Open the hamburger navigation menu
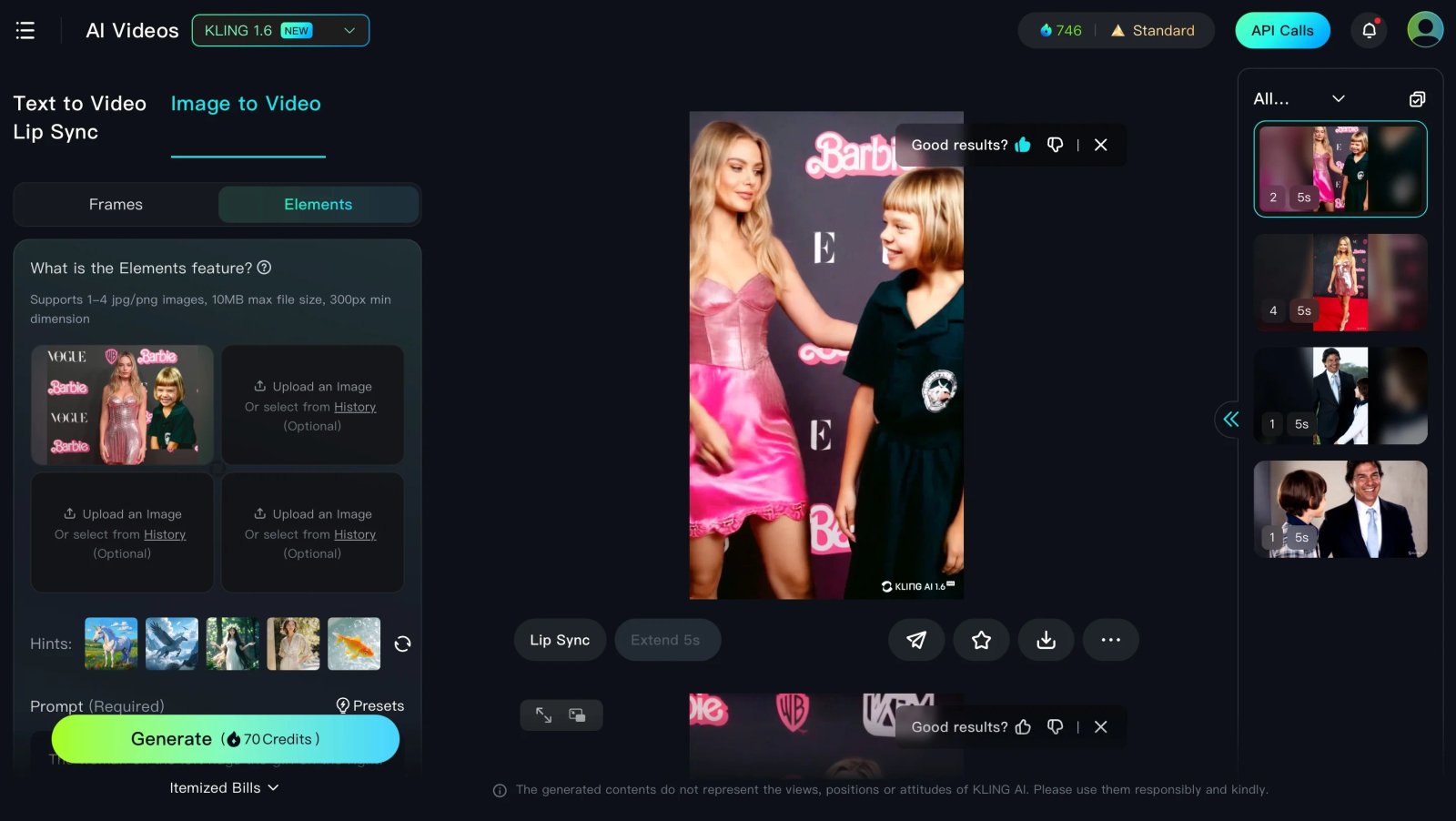 [25, 31]
